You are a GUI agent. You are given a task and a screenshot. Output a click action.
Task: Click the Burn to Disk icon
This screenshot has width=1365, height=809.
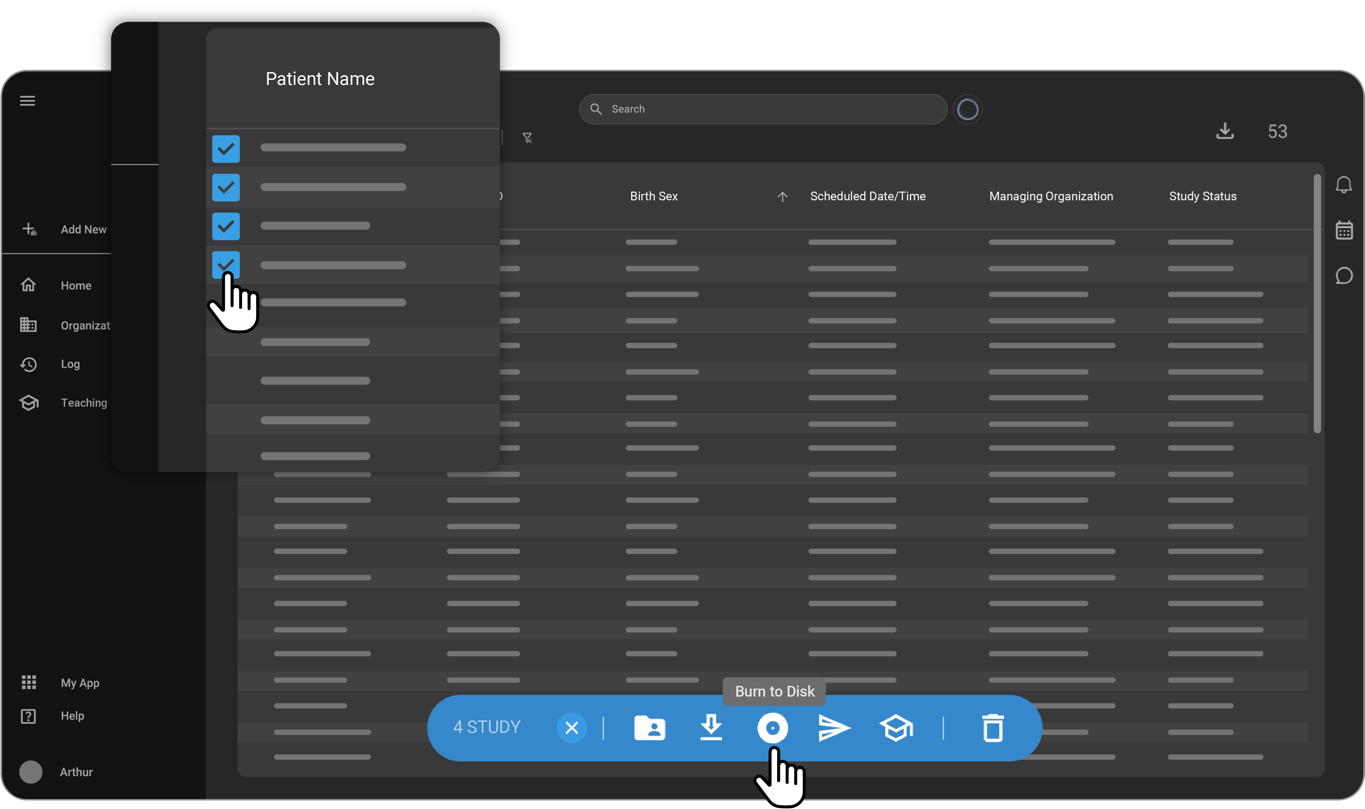(772, 728)
